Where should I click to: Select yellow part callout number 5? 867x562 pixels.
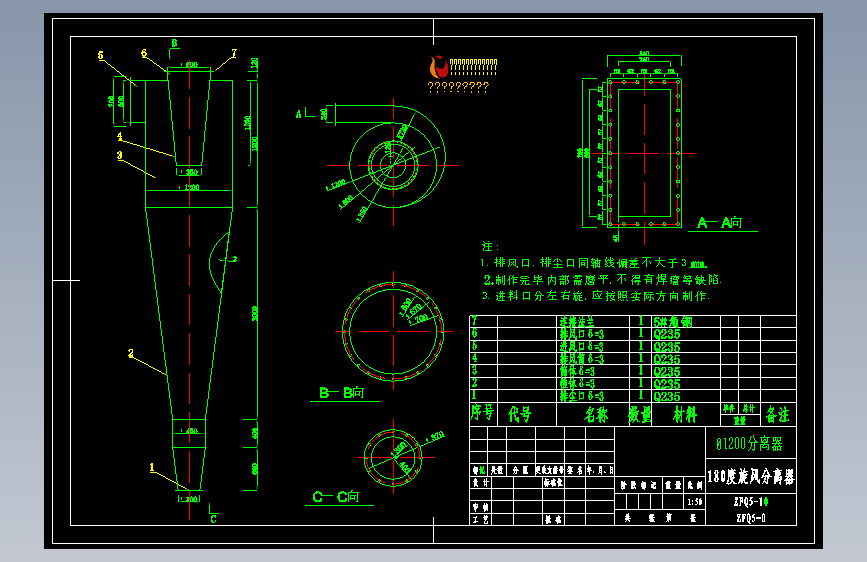101,55
